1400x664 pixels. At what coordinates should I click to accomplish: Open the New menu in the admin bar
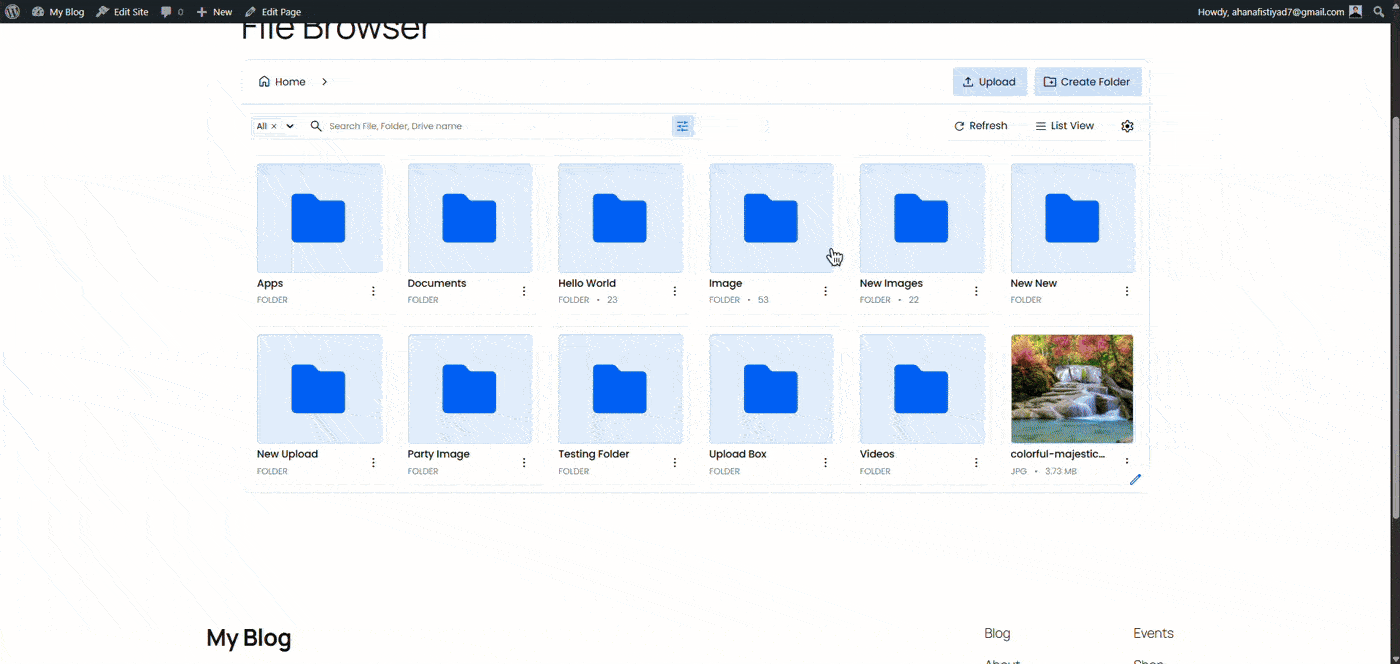tap(214, 11)
